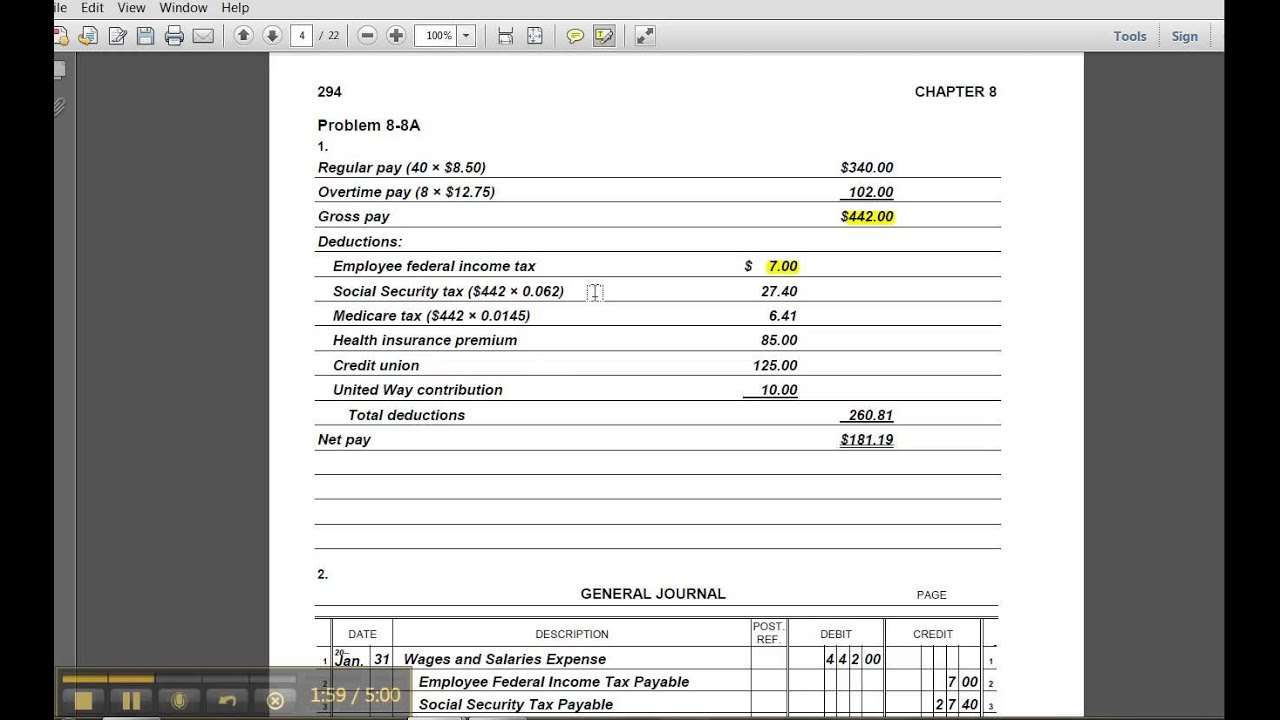Click Total deductions value 260.81

870,415
